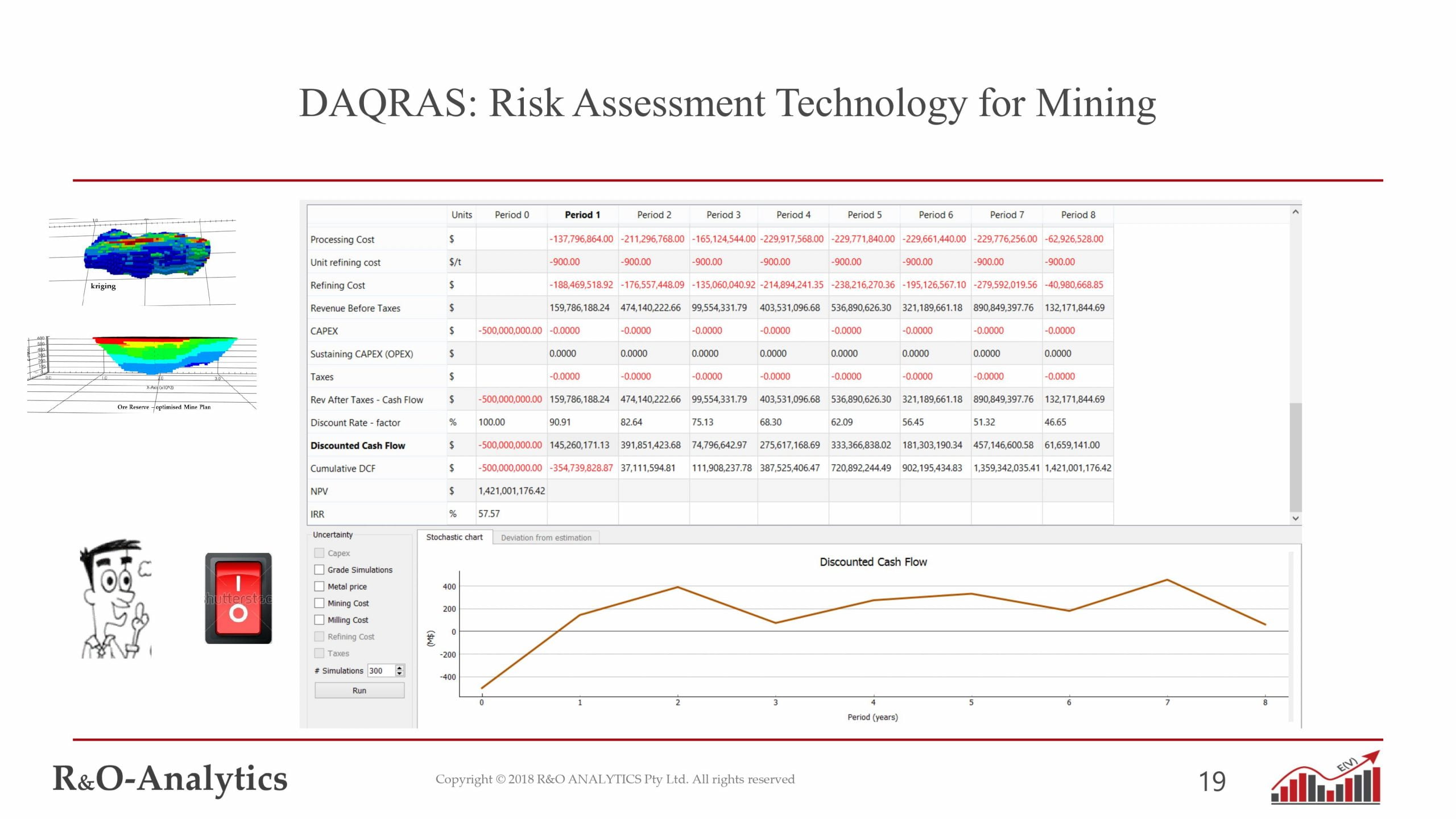1456x819 pixels.
Task: Click the Ore Reserve optimised mine plan image
Action: [164, 357]
